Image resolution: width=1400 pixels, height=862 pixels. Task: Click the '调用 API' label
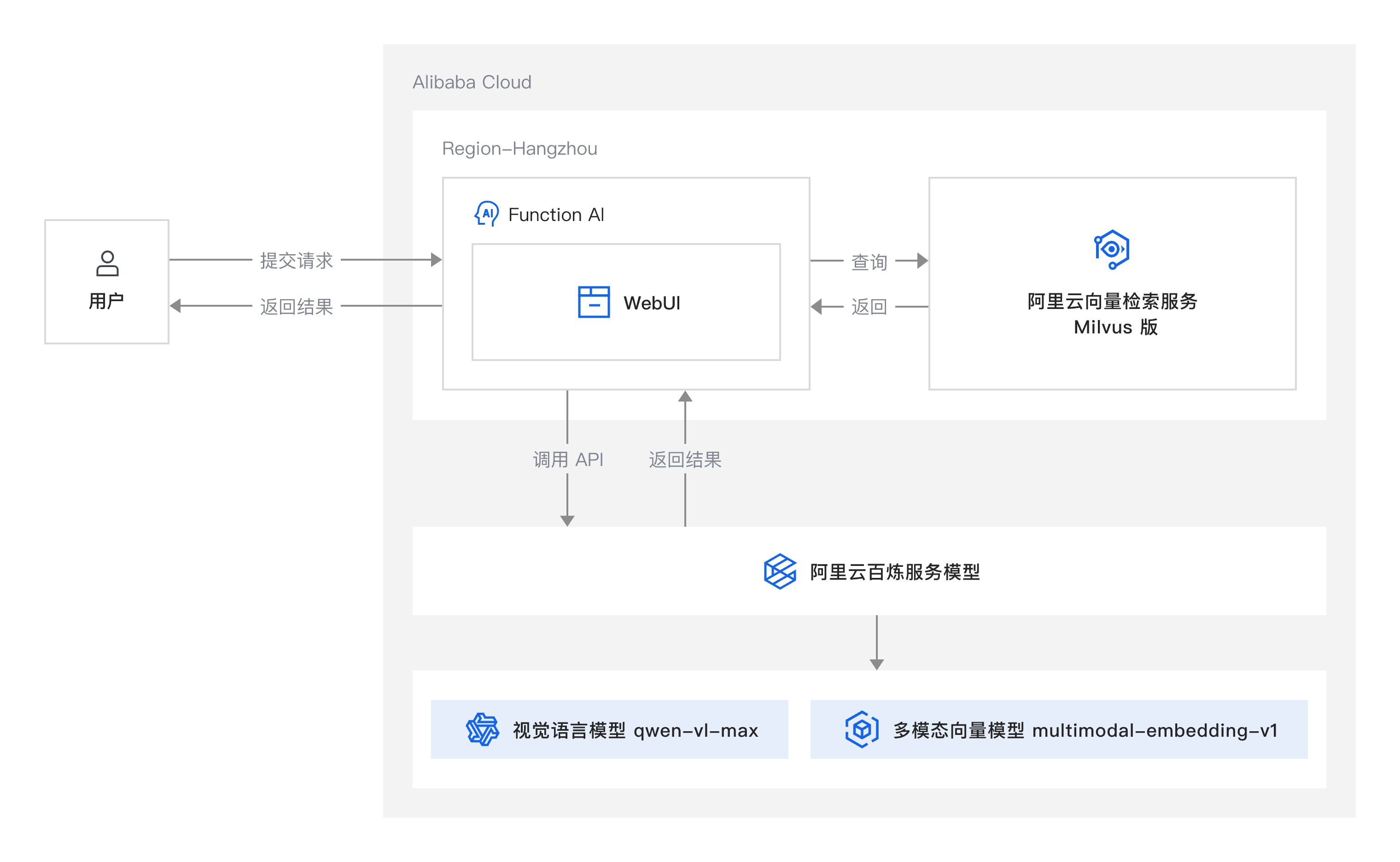point(568,460)
